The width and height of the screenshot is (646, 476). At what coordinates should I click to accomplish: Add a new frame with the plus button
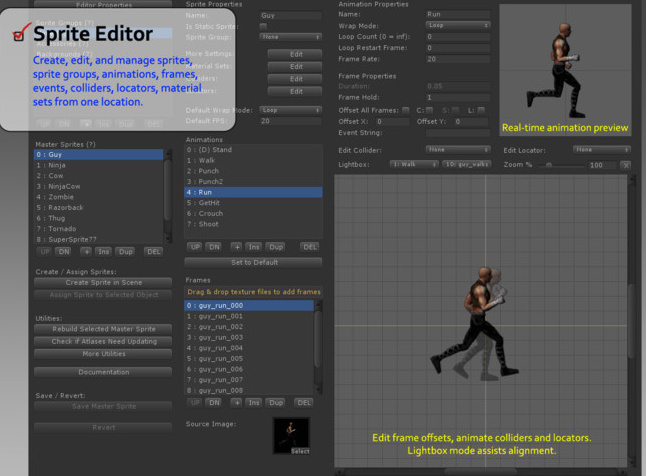236,402
